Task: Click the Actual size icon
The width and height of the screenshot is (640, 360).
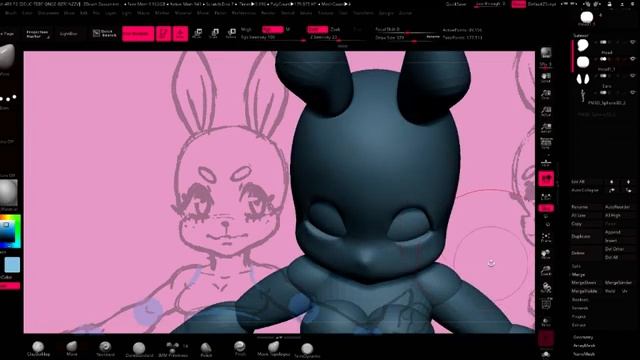Action: pos(546,111)
